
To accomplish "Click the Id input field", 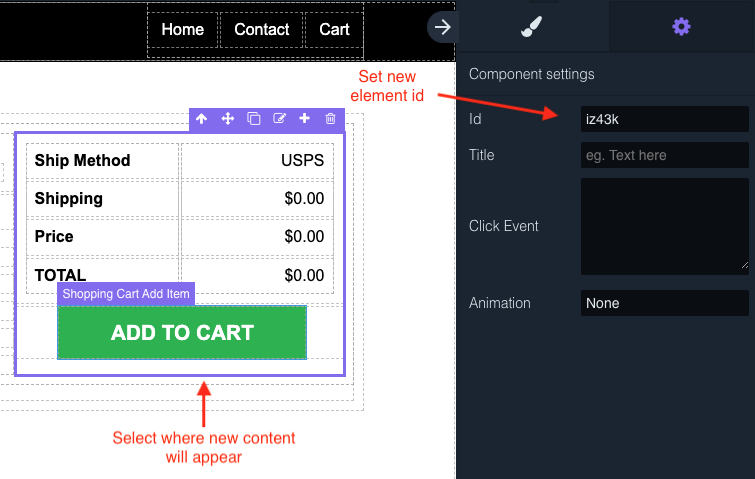I will coord(664,119).
